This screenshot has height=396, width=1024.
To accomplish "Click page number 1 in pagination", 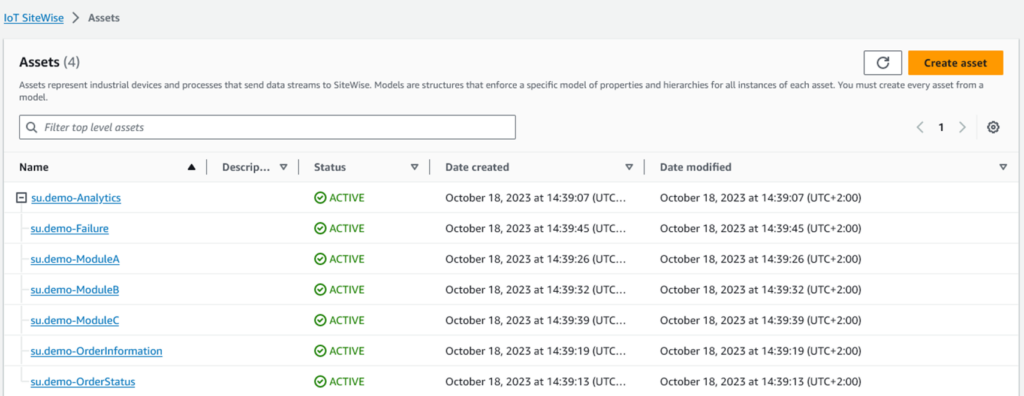I will pos(941,127).
